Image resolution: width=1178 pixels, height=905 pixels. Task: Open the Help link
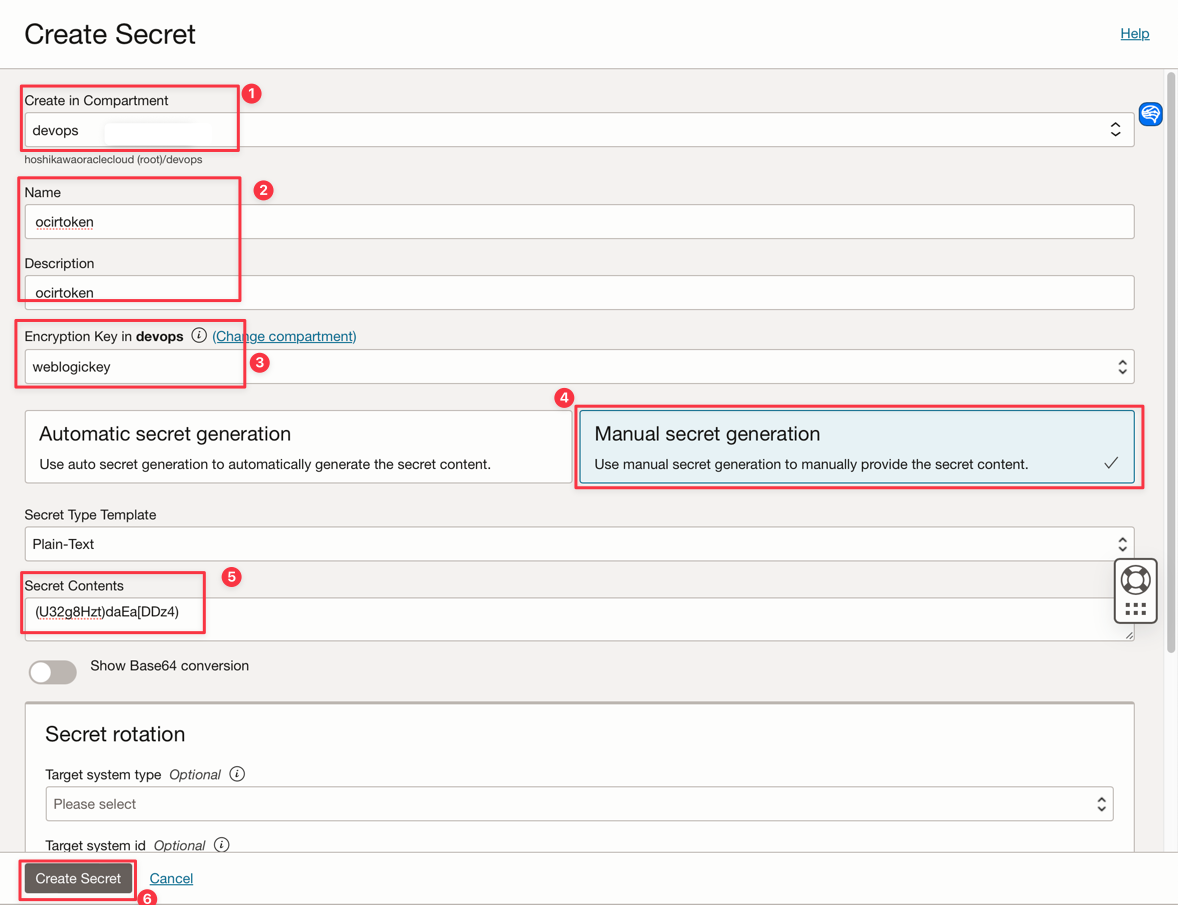[x=1134, y=33]
